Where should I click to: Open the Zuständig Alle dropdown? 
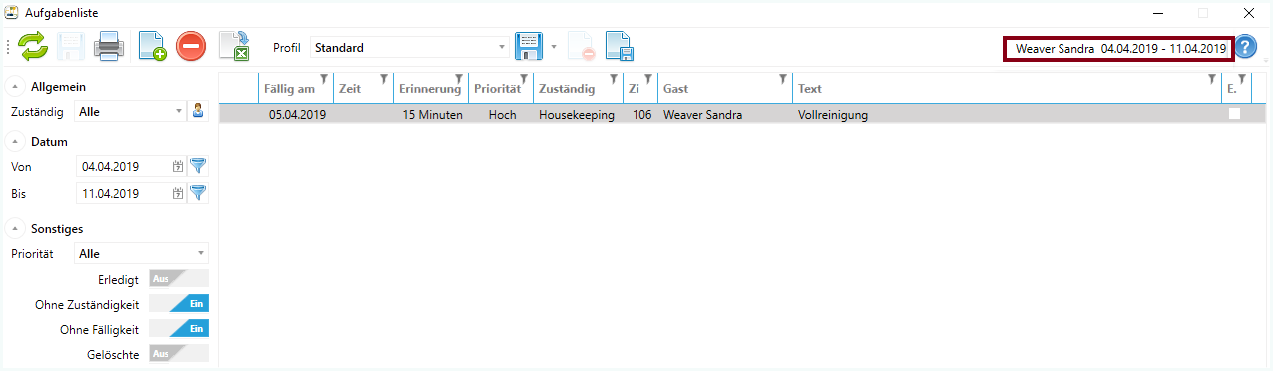point(131,112)
